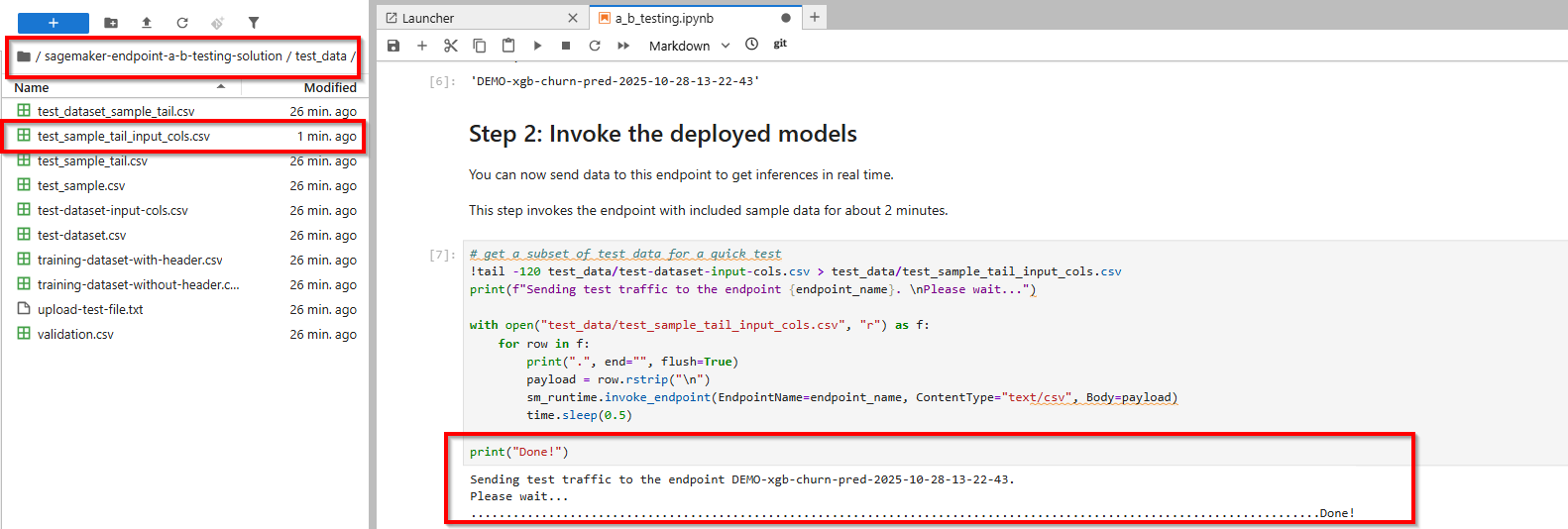Save the notebook with the disk icon
Image resolution: width=1568 pixels, height=529 pixels.
[393, 46]
